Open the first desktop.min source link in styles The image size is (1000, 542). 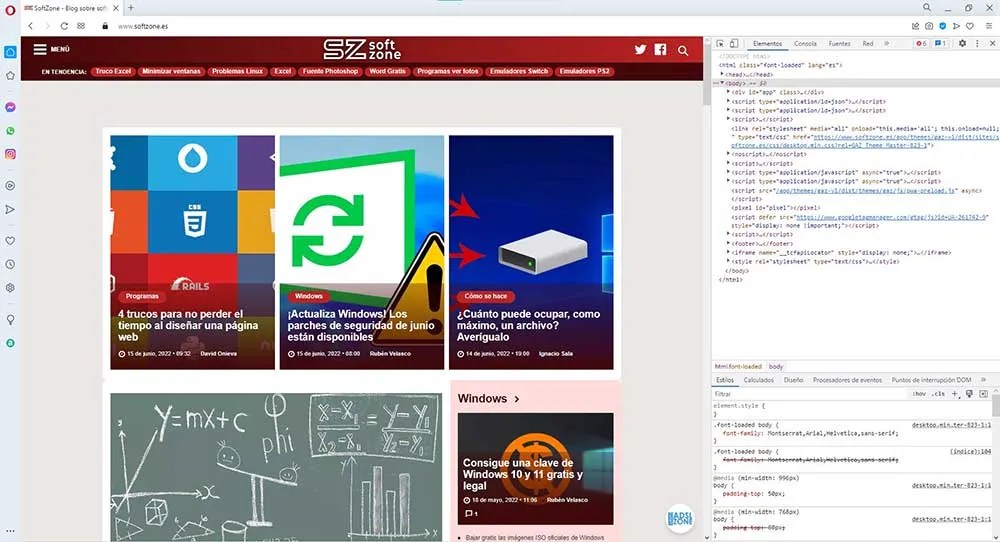pos(952,425)
